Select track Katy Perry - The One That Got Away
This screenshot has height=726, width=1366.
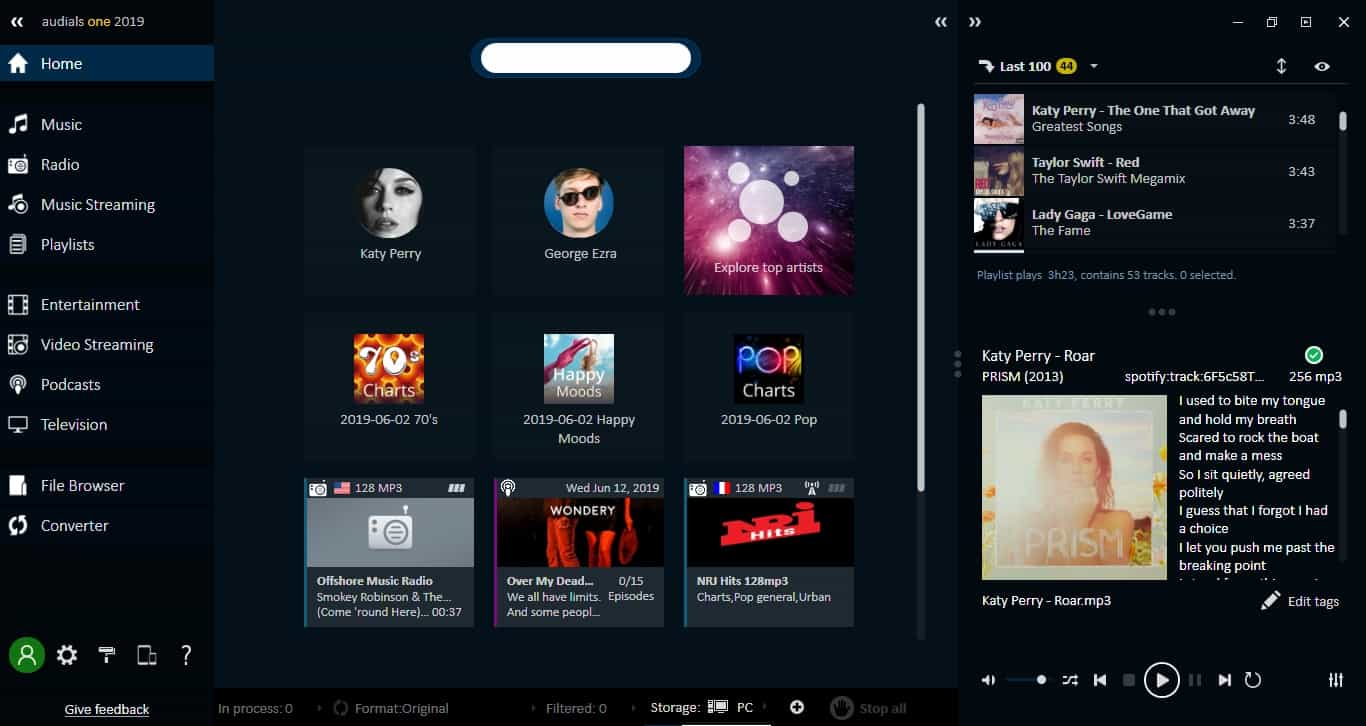(x=1153, y=119)
